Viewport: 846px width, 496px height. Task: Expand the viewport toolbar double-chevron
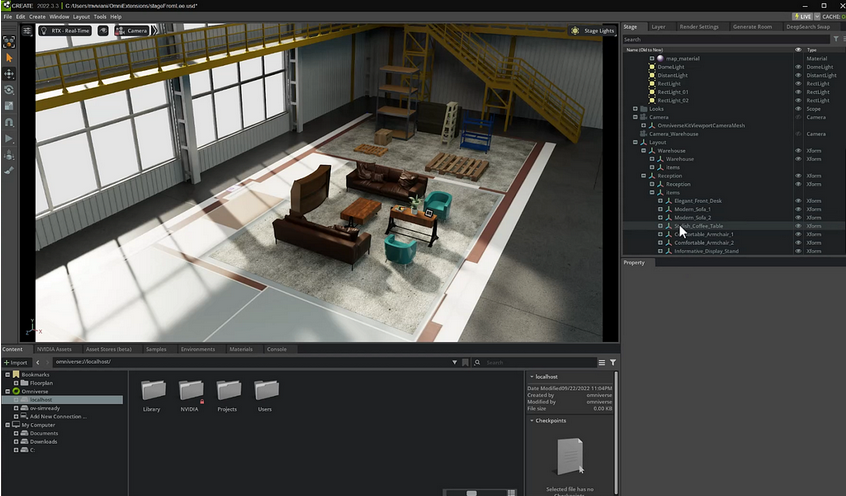(155, 31)
